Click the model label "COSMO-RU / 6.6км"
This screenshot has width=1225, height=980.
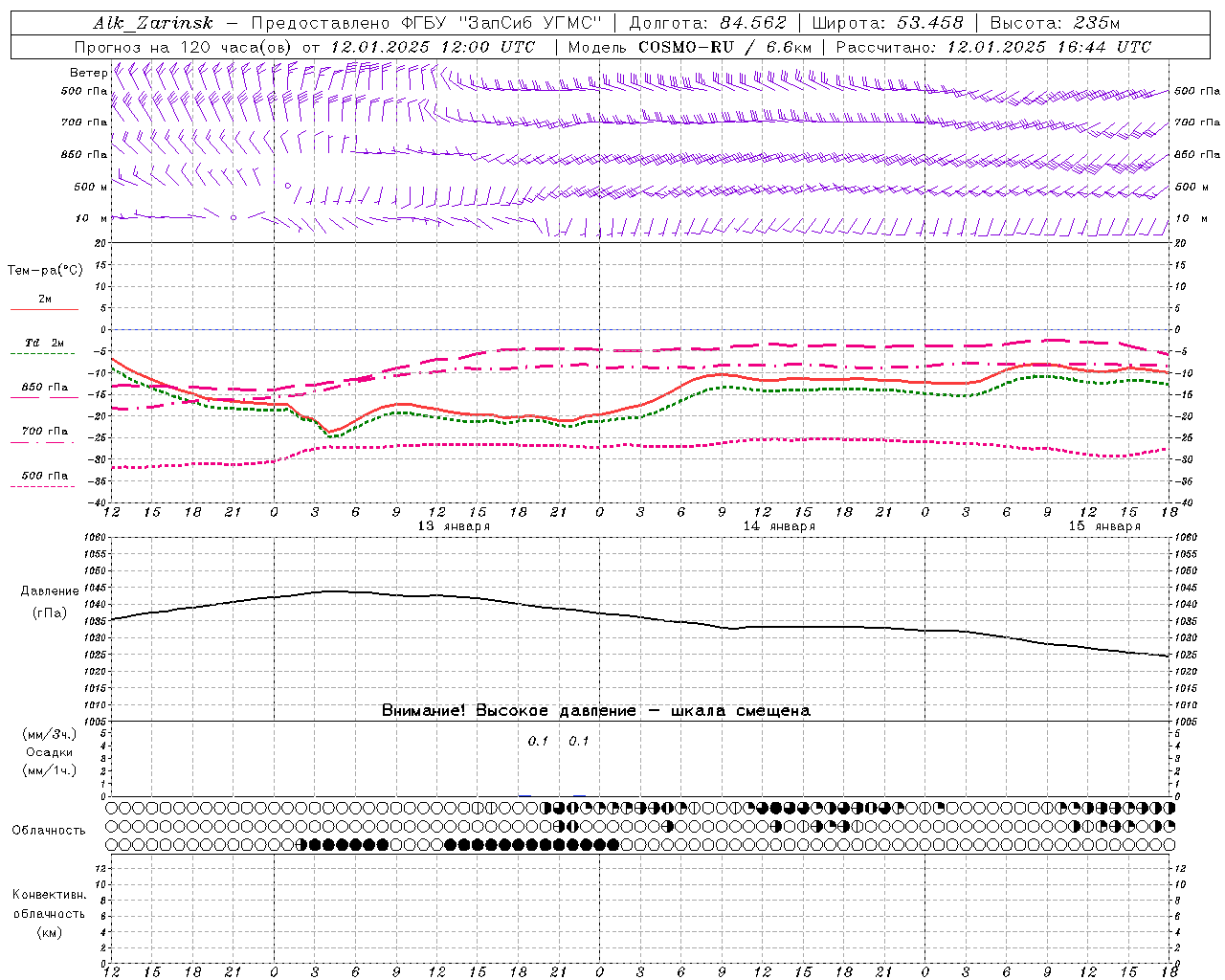(x=724, y=47)
